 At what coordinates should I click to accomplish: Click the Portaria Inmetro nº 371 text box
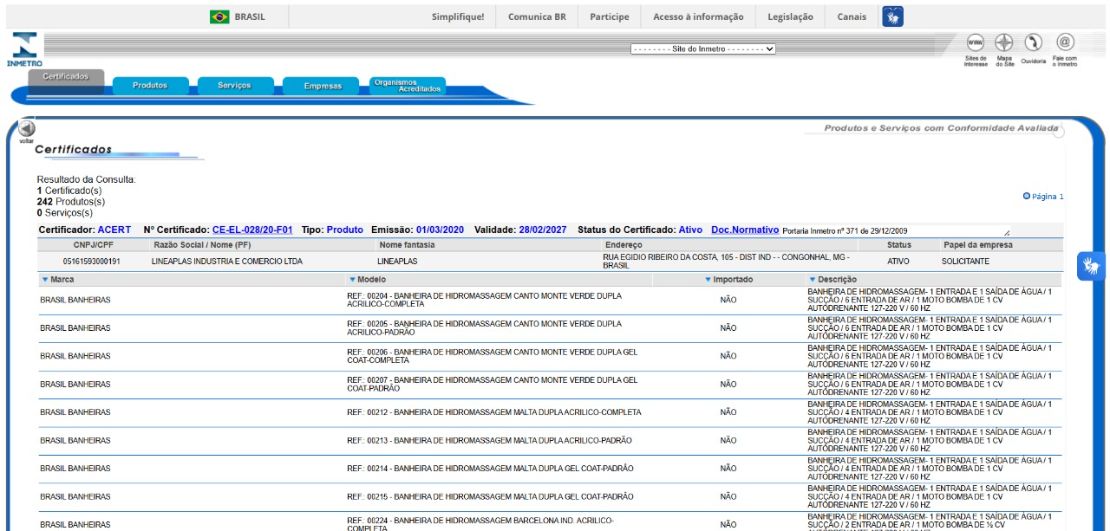(896, 231)
